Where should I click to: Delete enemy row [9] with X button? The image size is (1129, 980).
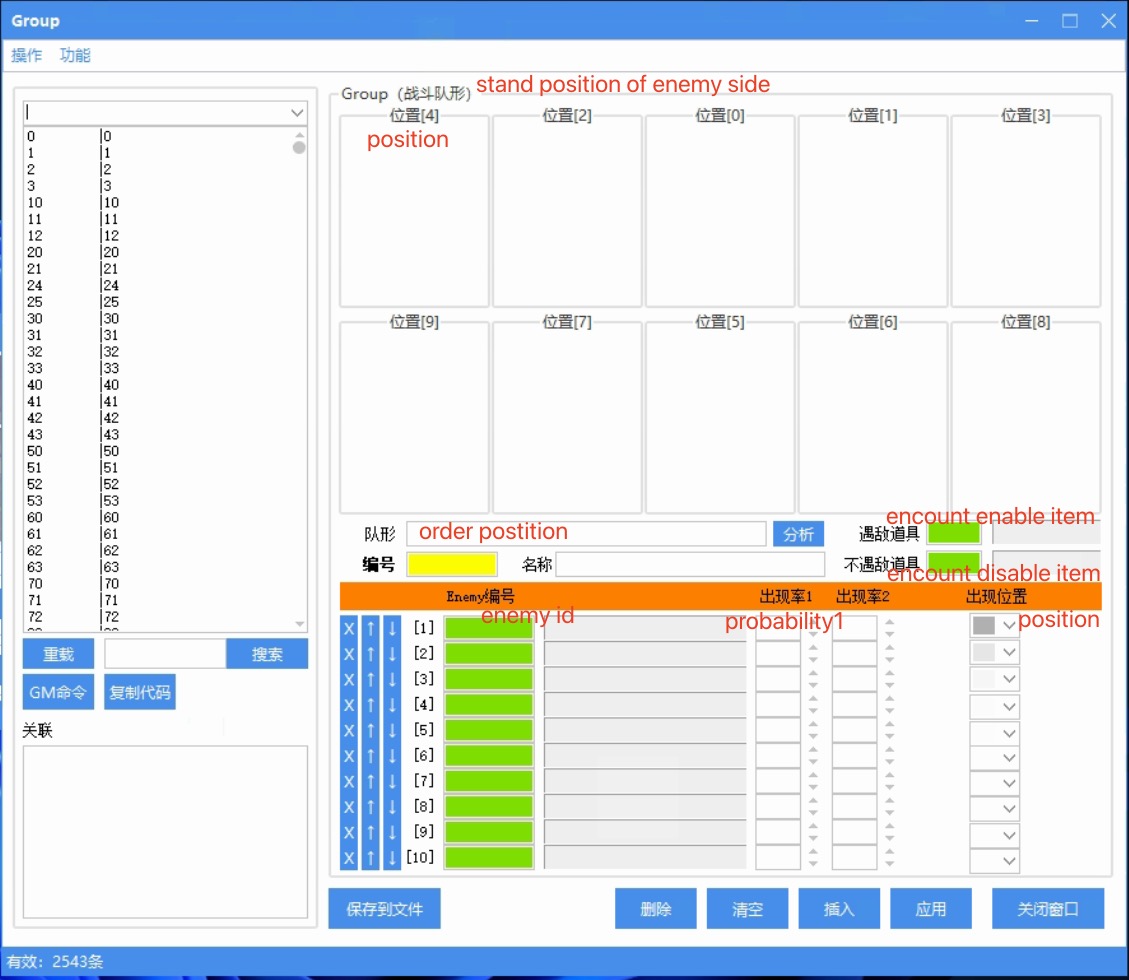[x=348, y=832]
